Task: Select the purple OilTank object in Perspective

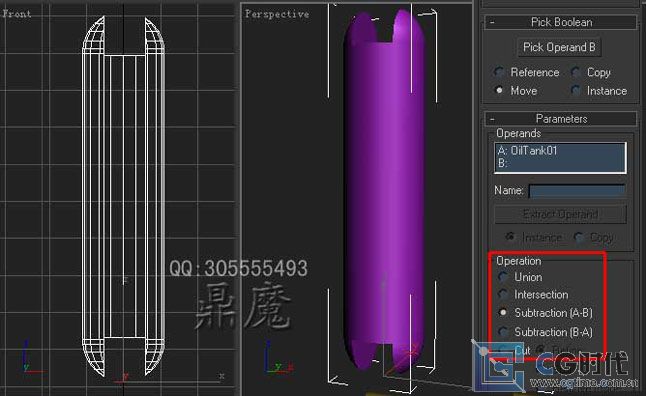Action: (383, 190)
